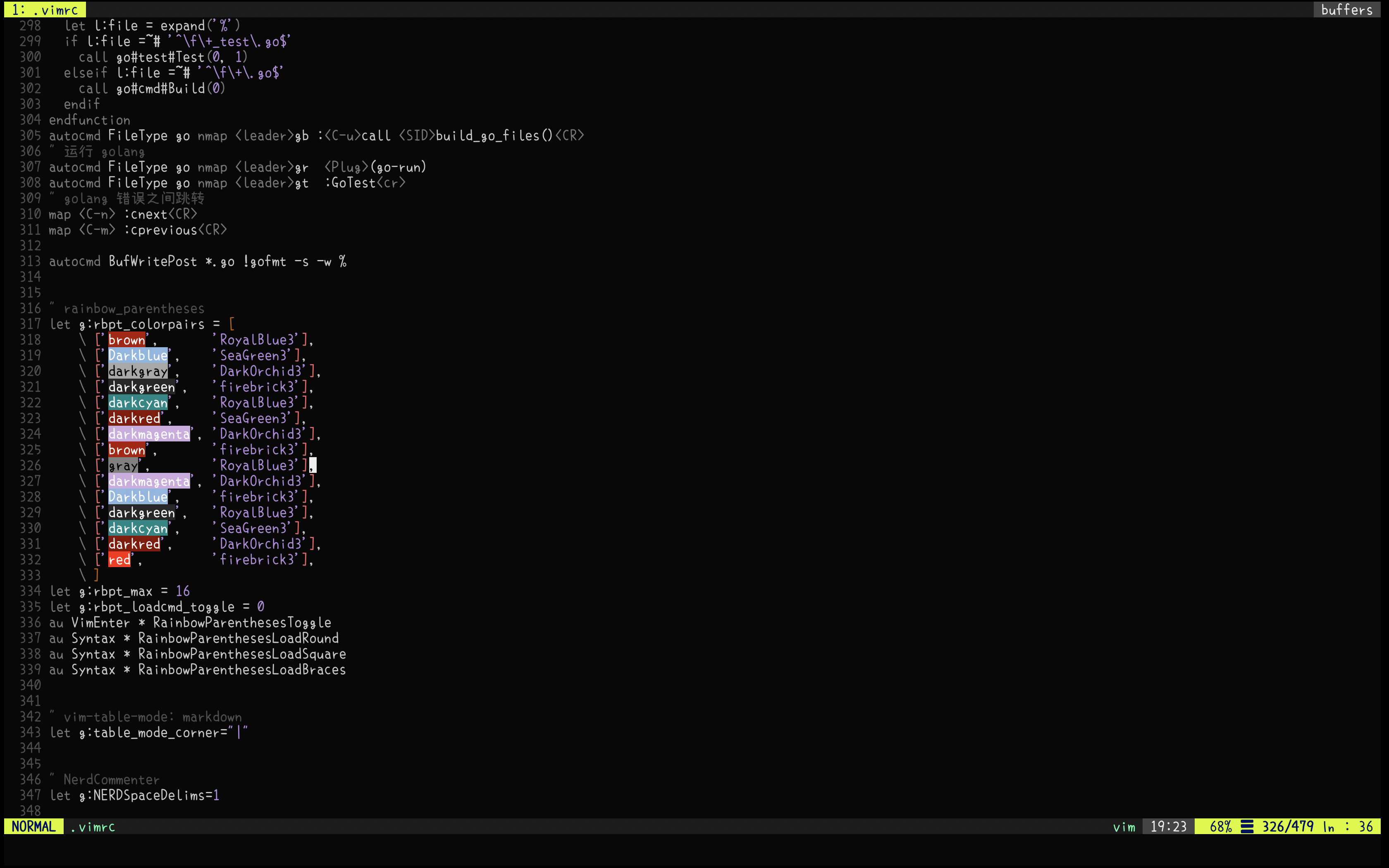This screenshot has width=1389, height=868.
Task: Click the darkcyan swatch on line 322
Action: 138,403
